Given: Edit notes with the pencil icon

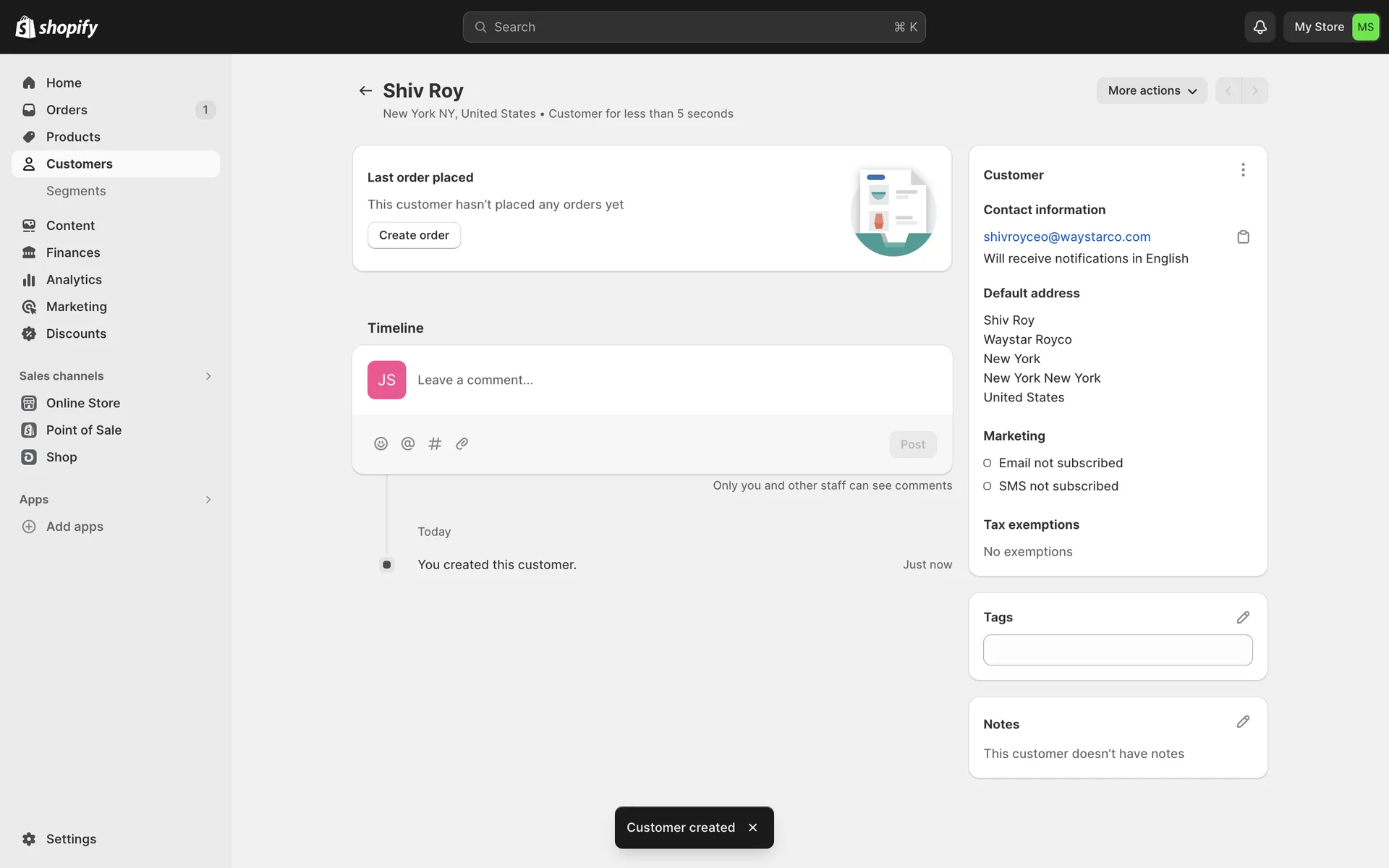Looking at the screenshot, I should pos(1243,722).
